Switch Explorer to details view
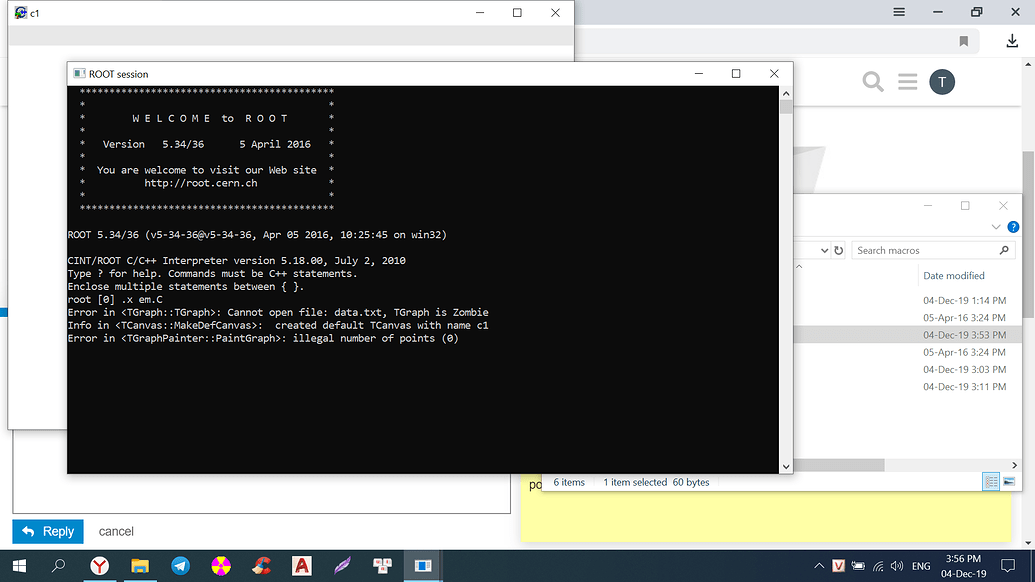 [990, 482]
